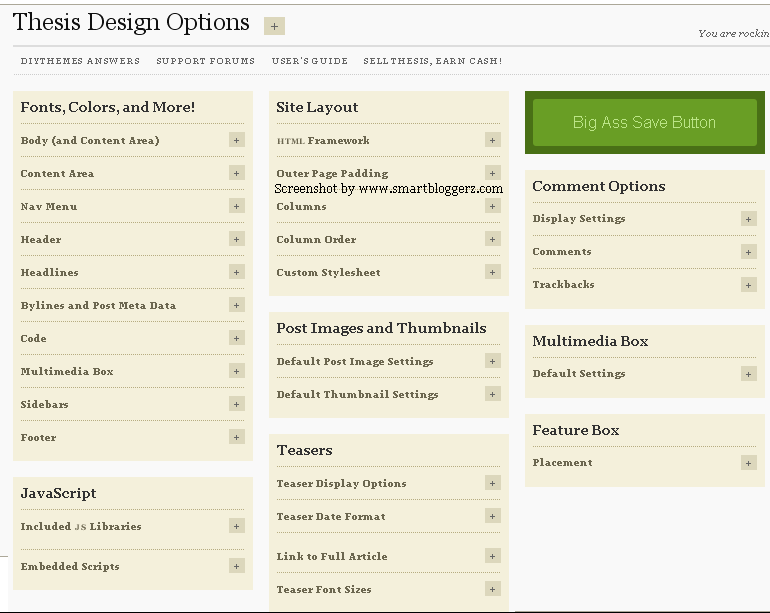Expand the Sidebars options
This screenshot has height=613, width=770.
click(x=237, y=404)
